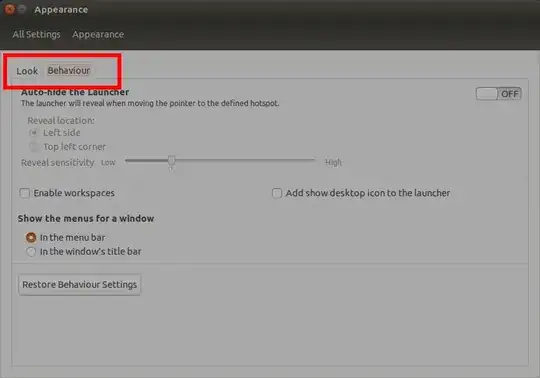Click the Appearance breadcrumb button
540x378 pixels.
pos(98,34)
